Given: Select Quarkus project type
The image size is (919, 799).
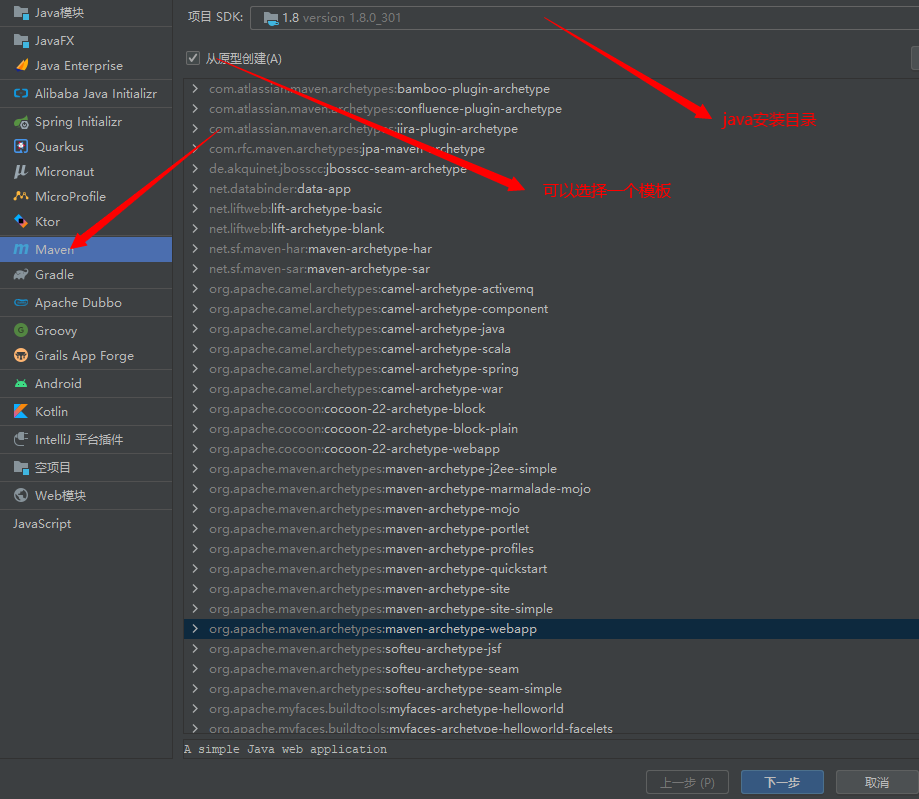Looking at the screenshot, I should click(86, 147).
